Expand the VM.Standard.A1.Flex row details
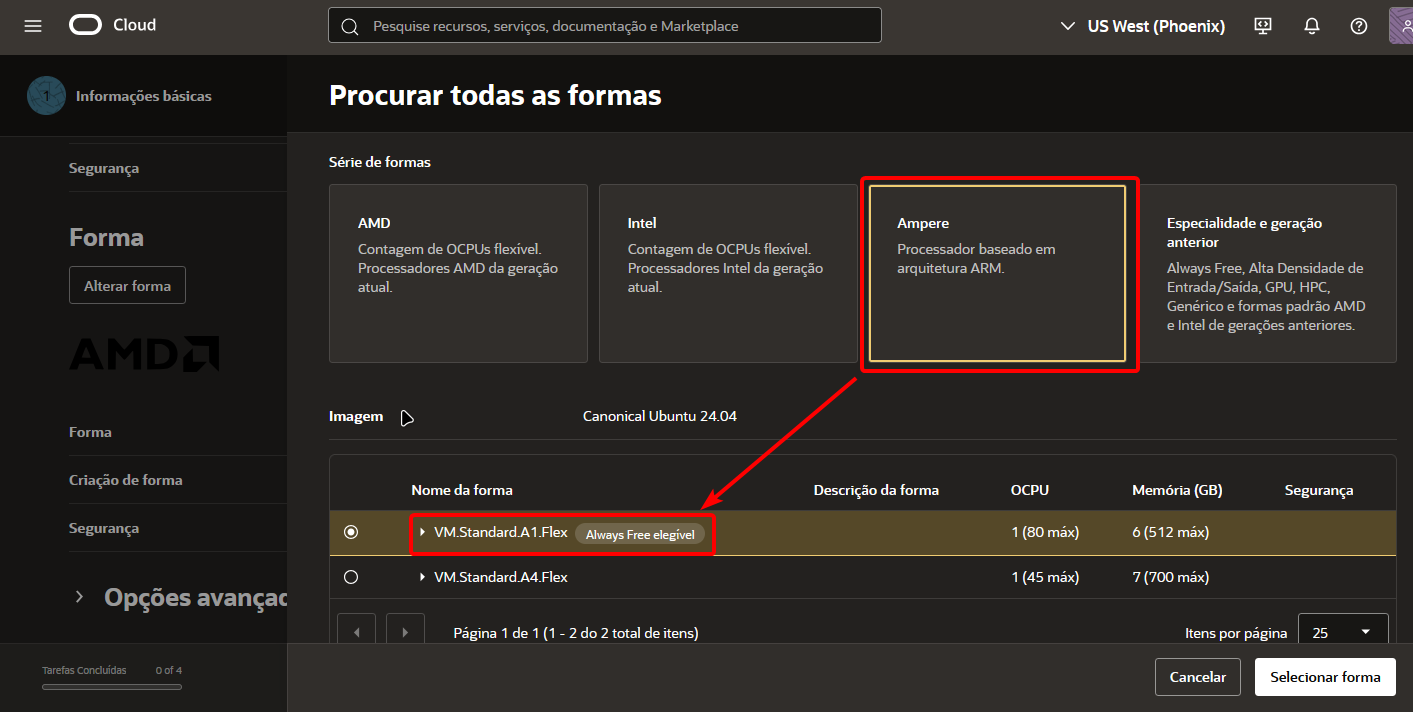This screenshot has height=712, width=1413. click(x=422, y=532)
